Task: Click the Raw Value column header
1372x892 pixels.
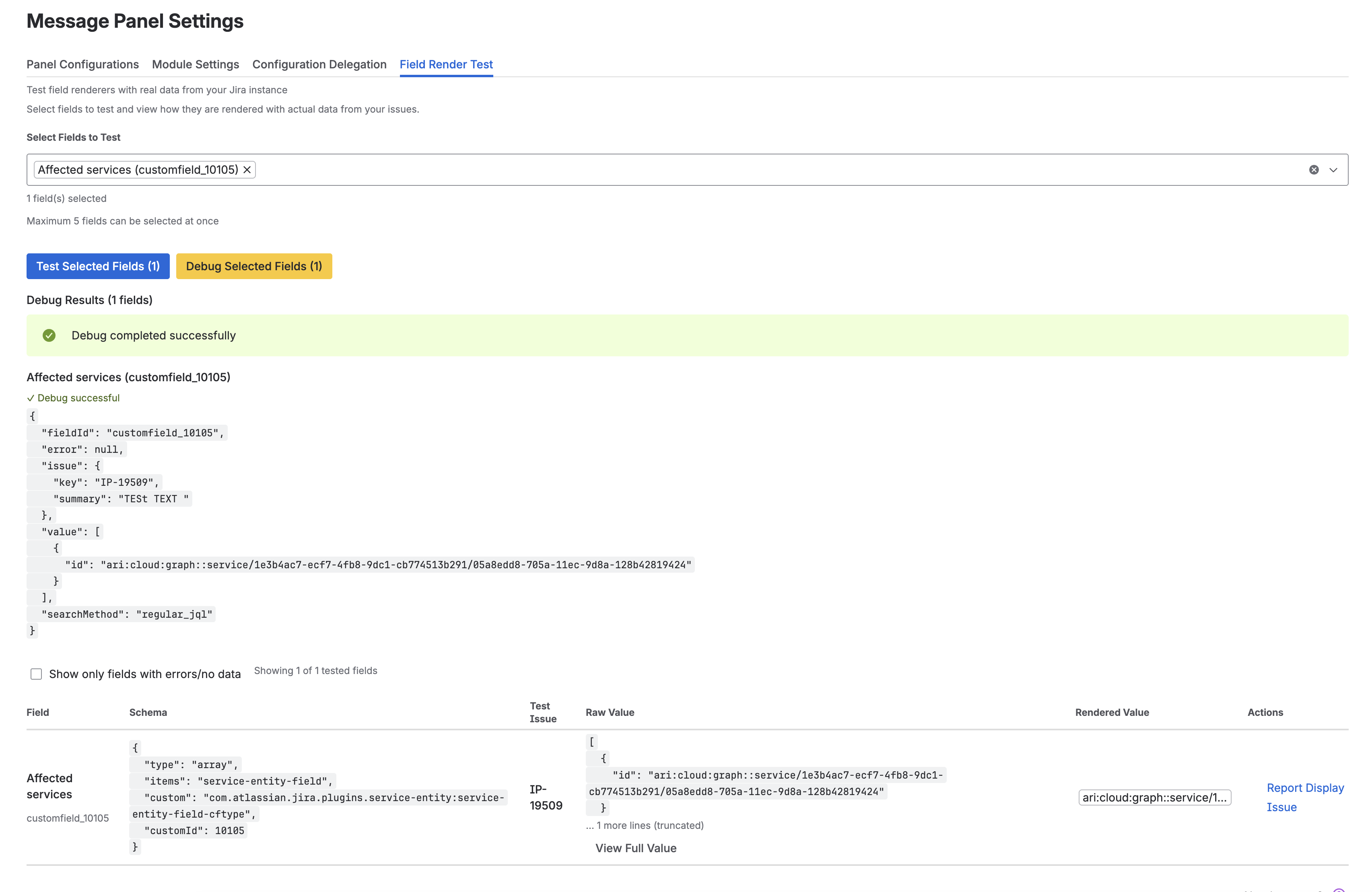Action: 609,712
